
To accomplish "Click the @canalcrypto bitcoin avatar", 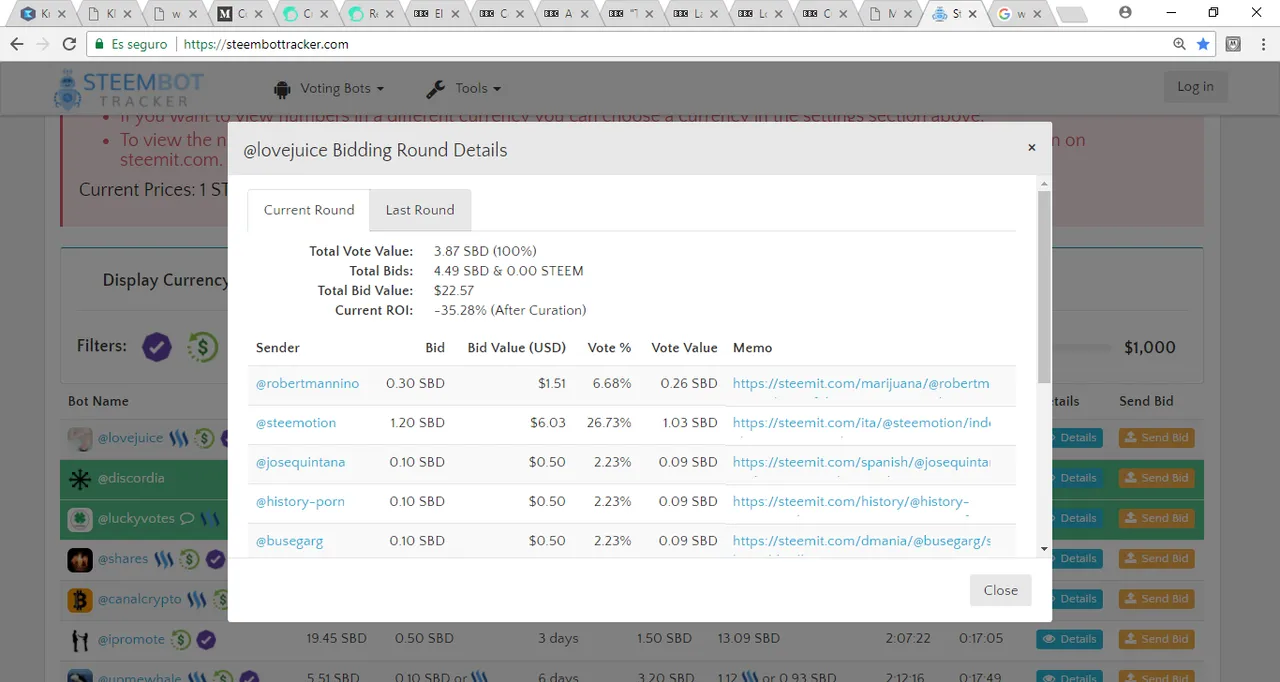I will point(80,599).
